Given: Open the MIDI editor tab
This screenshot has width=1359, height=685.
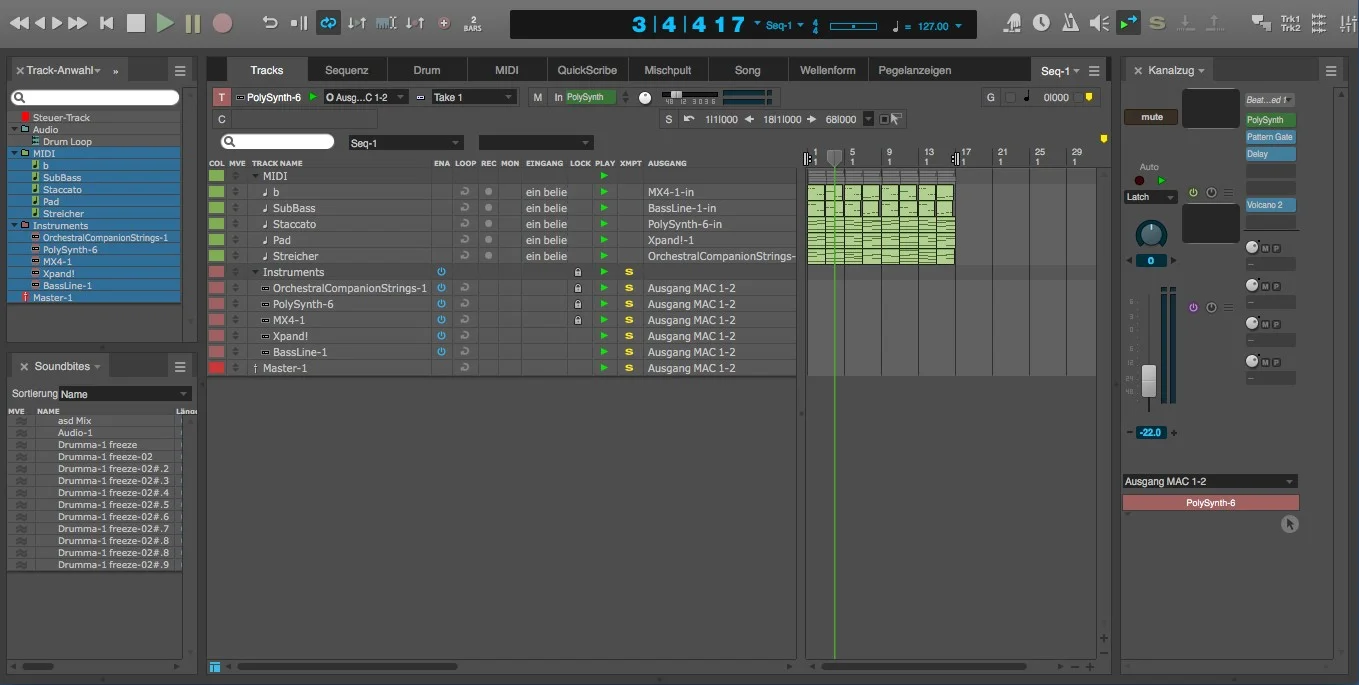Looking at the screenshot, I should tap(507, 70).
